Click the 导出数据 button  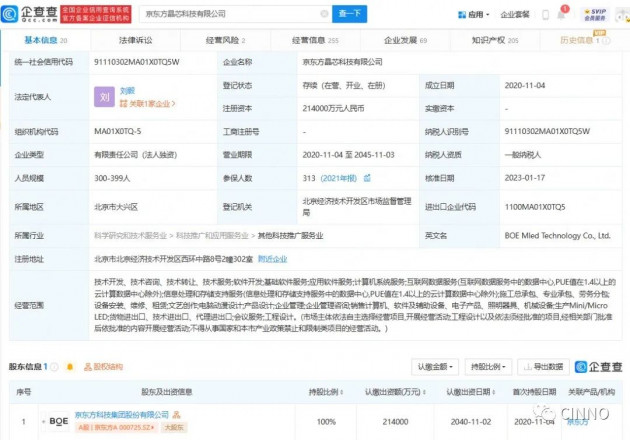tap(543, 367)
